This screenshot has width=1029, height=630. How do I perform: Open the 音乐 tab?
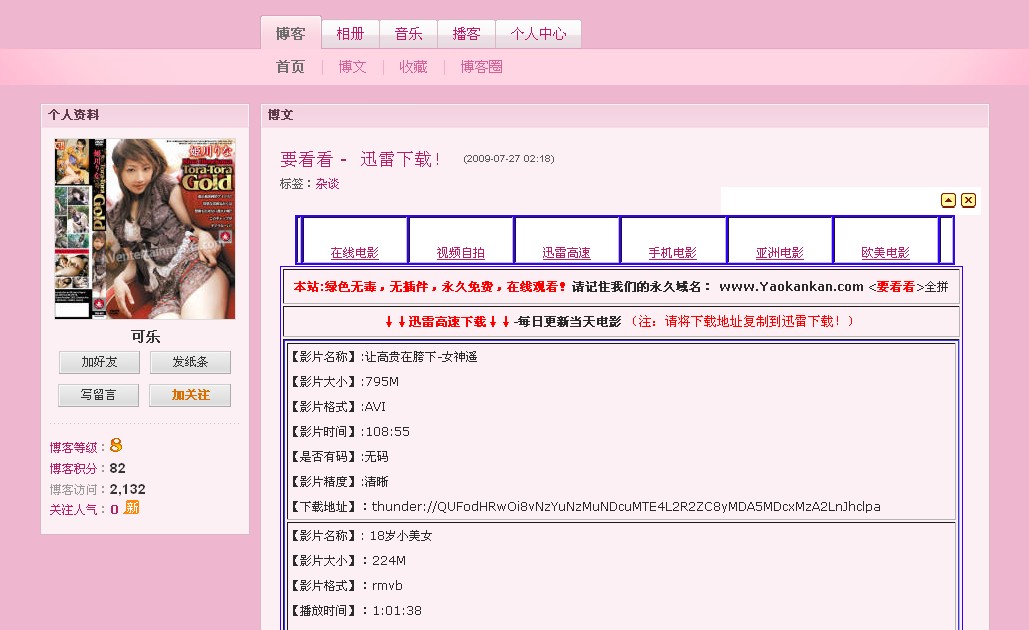tap(408, 33)
